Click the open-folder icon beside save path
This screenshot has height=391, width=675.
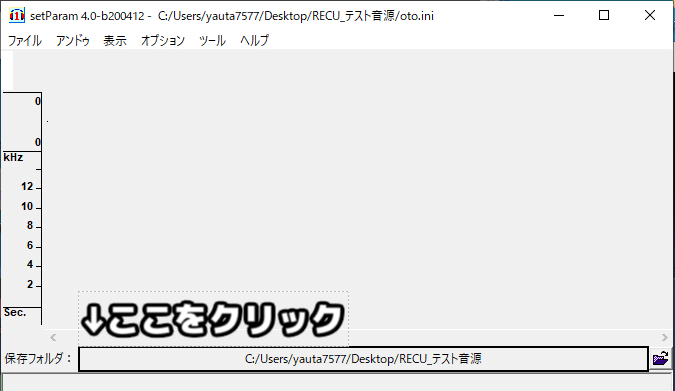pos(660,358)
